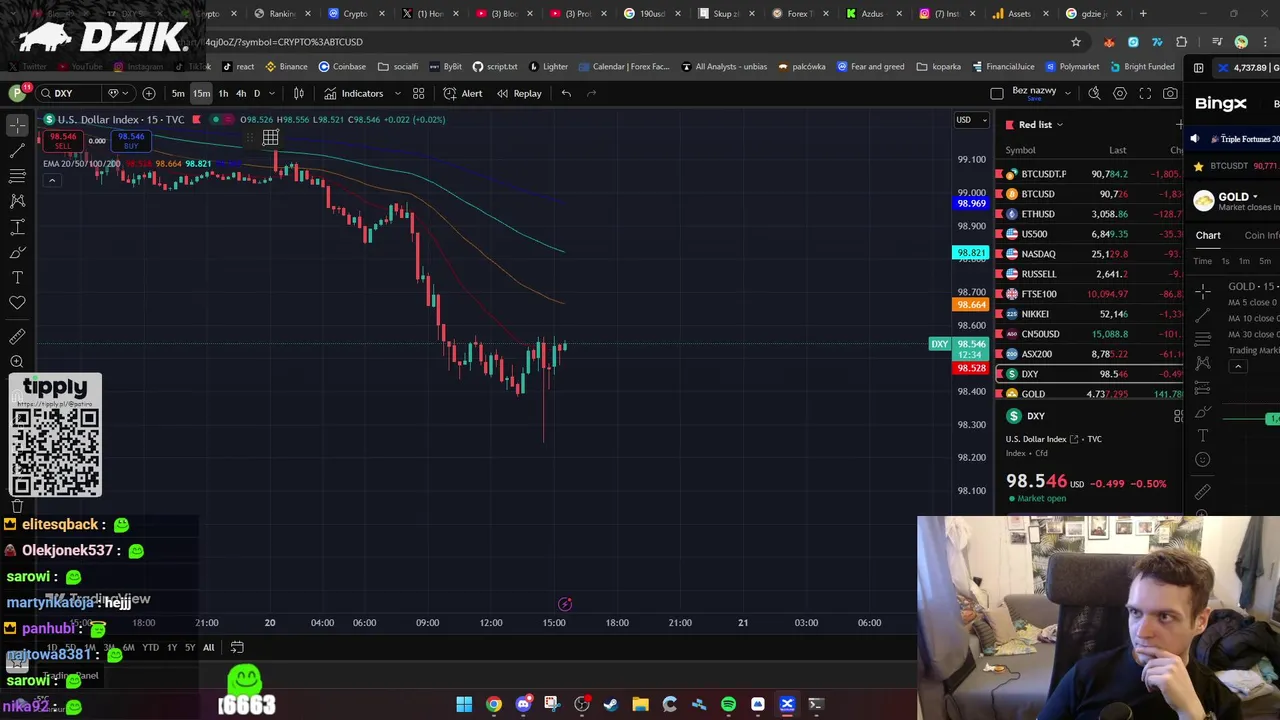Click the zoom in tool
Viewport: 1280px width, 720px height.
click(x=17, y=362)
